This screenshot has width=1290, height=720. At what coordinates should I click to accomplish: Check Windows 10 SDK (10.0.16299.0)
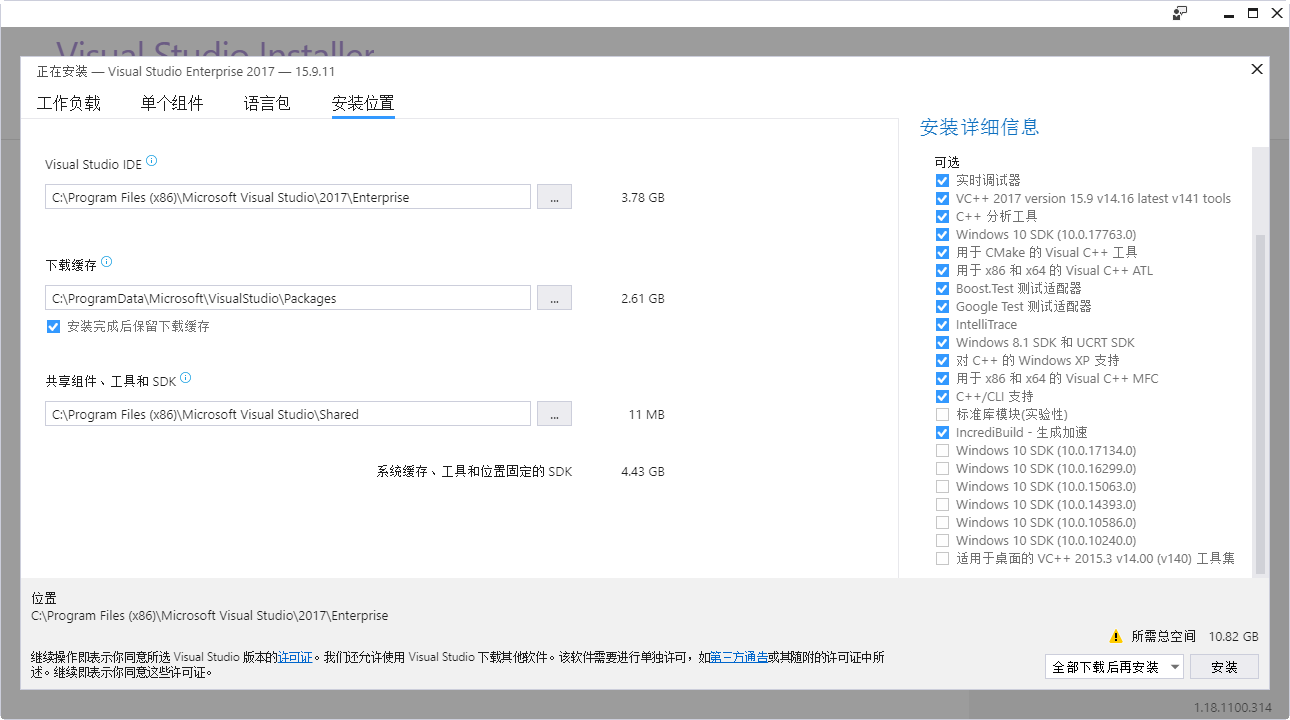click(942, 468)
